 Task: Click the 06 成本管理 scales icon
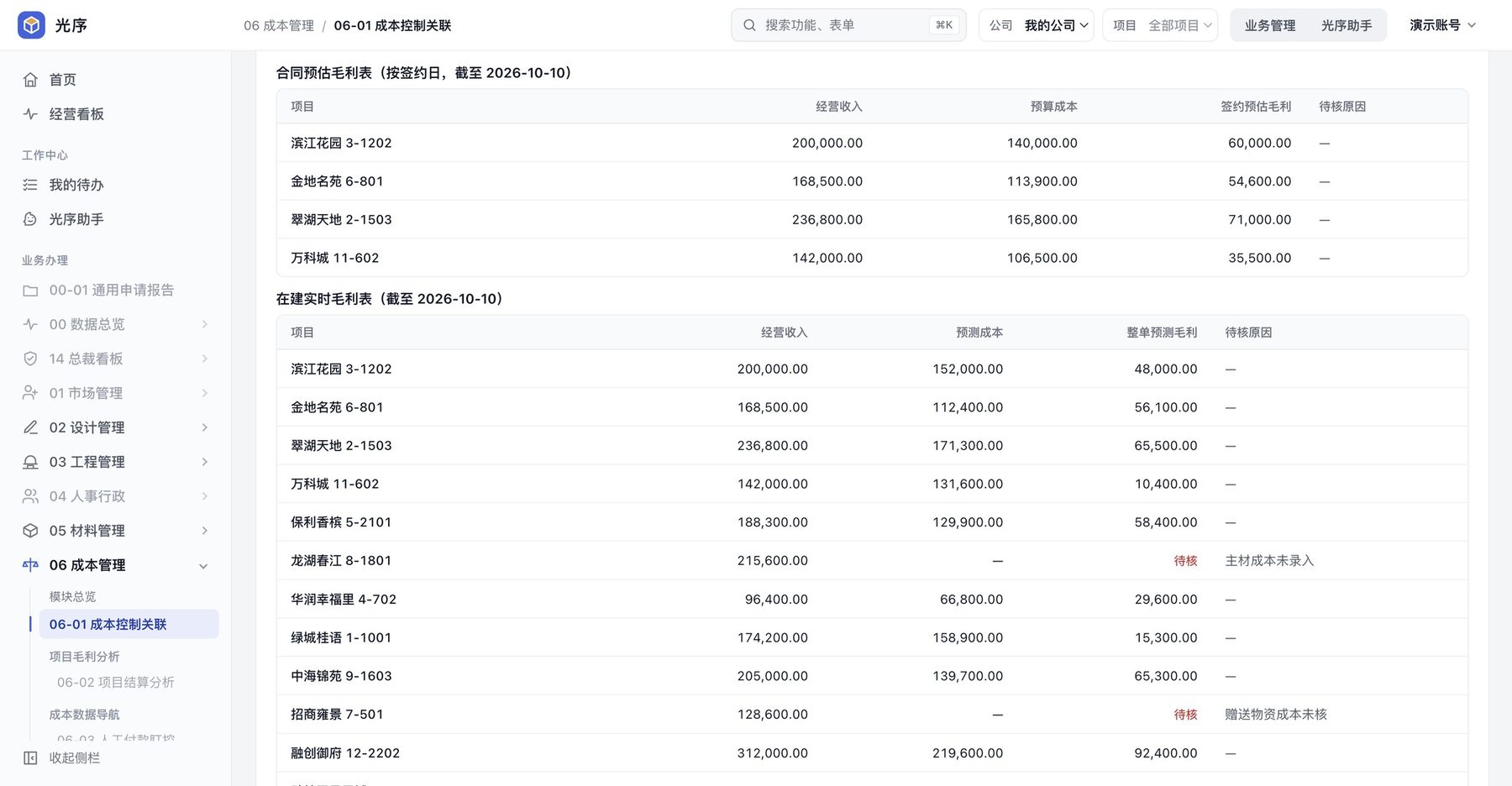point(30,565)
